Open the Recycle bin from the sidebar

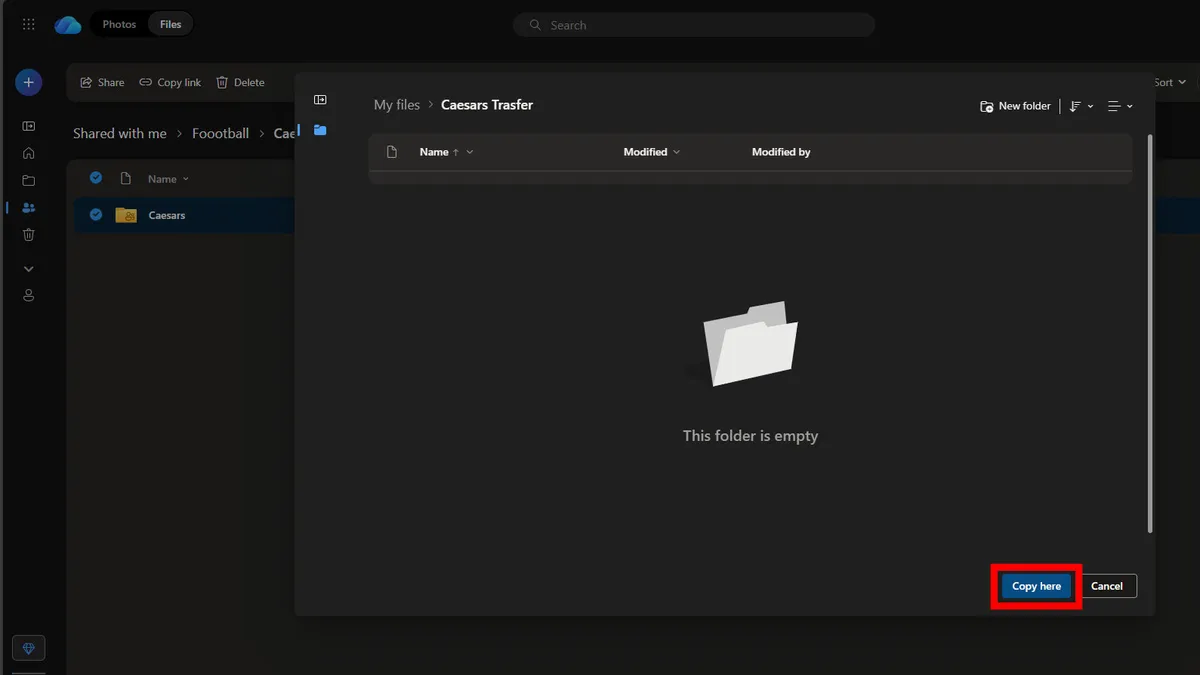tap(28, 234)
